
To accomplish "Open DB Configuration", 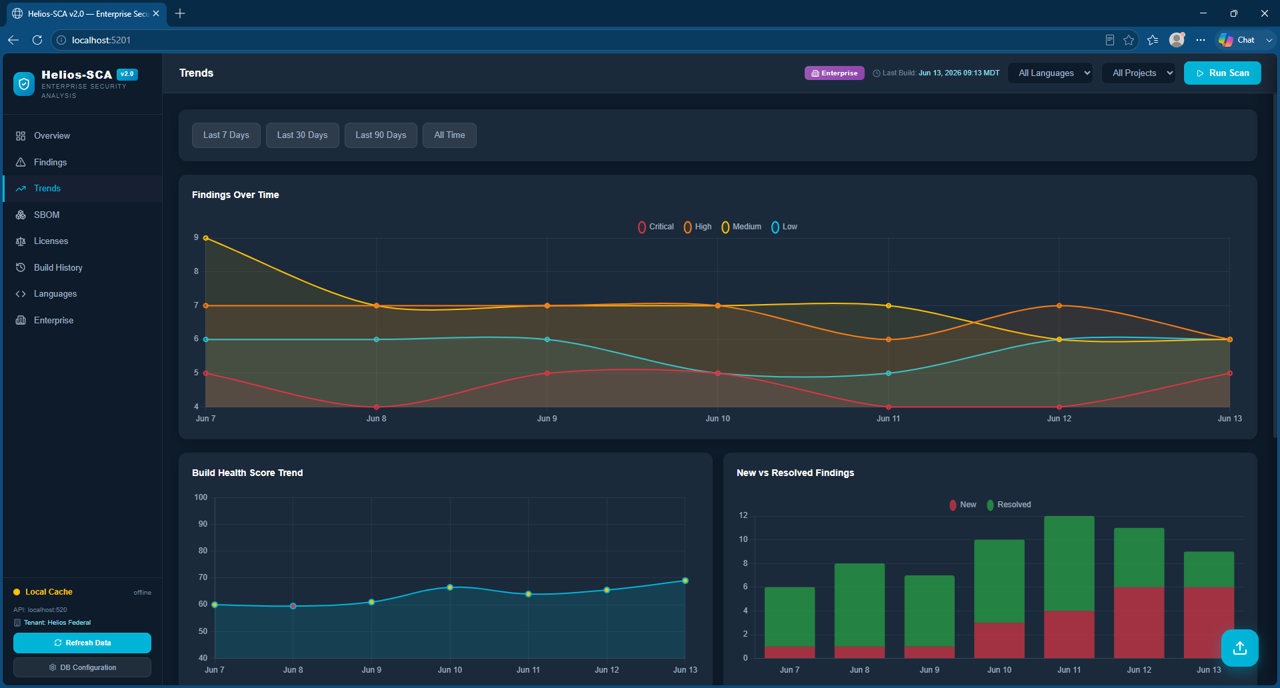I will click(82, 667).
